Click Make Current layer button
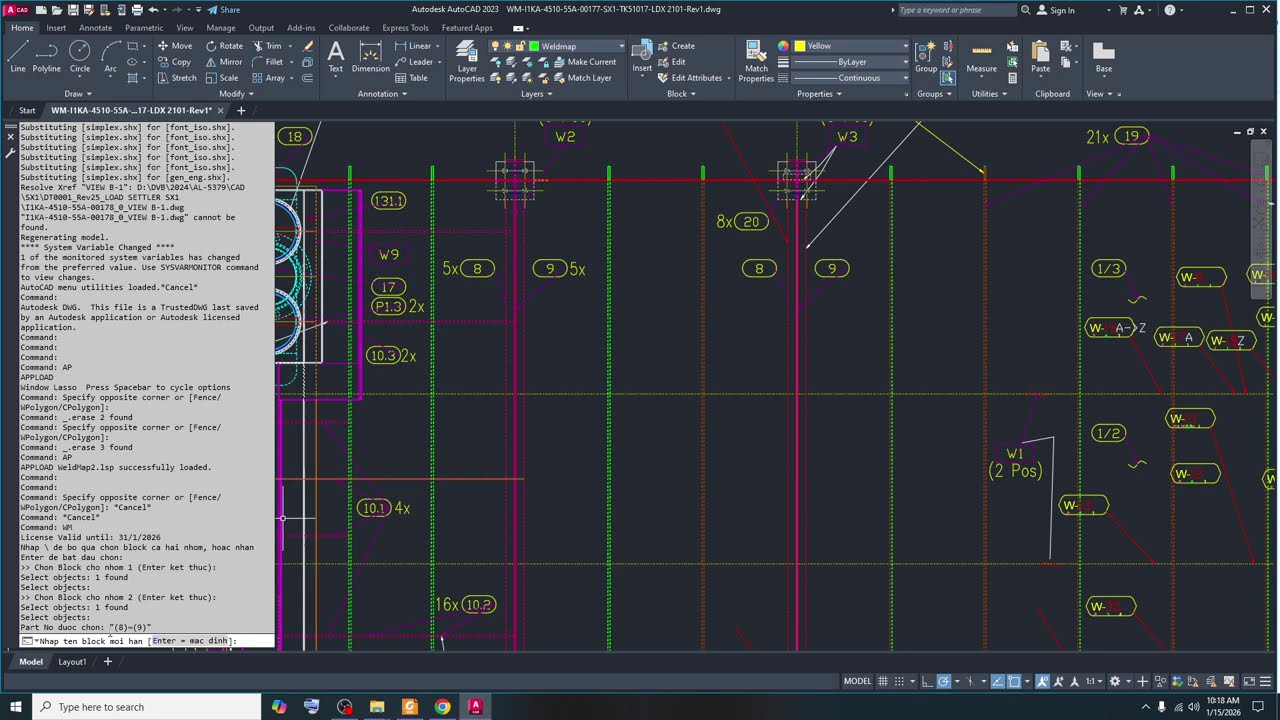The width and height of the screenshot is (1280, 720). tap(585, 62)
